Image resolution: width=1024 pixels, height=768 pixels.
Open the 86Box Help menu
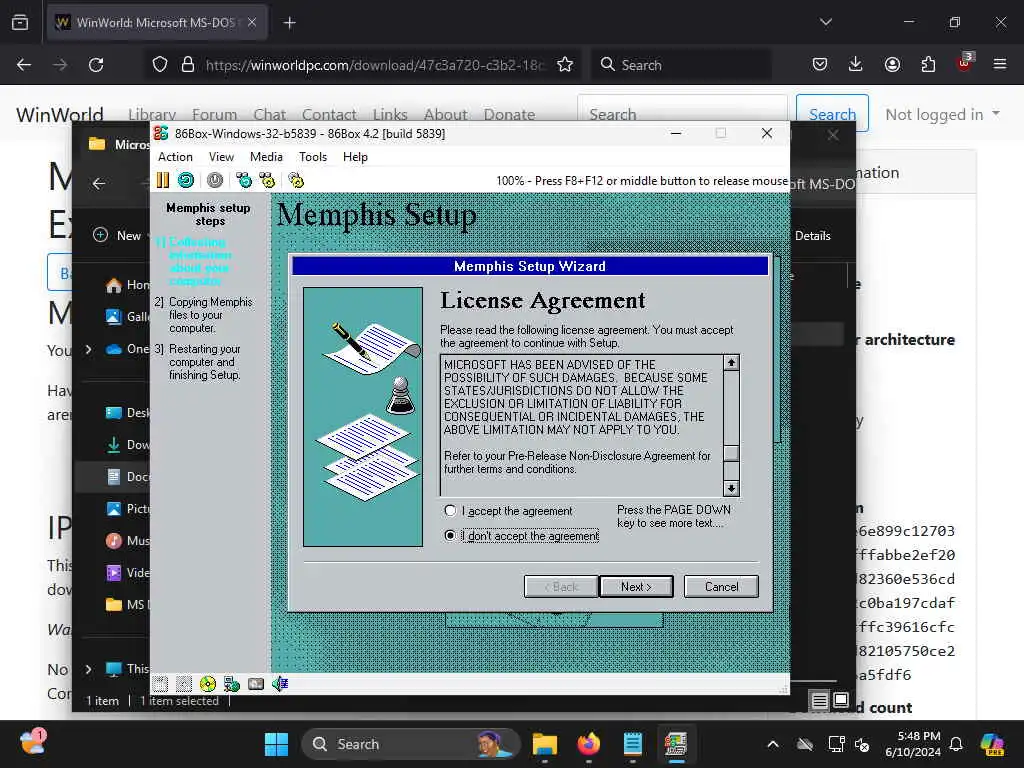tap(355, 157)
